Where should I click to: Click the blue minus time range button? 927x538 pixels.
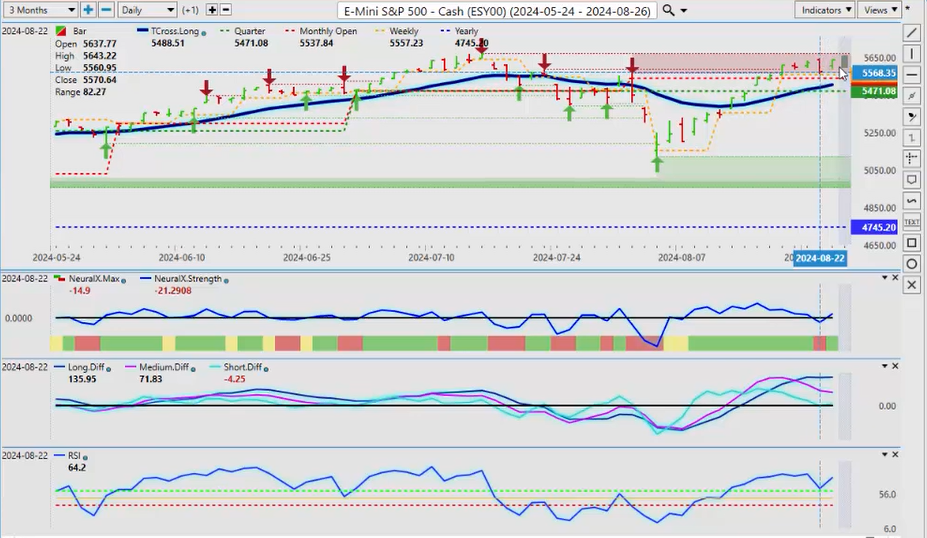pos(105,10)
